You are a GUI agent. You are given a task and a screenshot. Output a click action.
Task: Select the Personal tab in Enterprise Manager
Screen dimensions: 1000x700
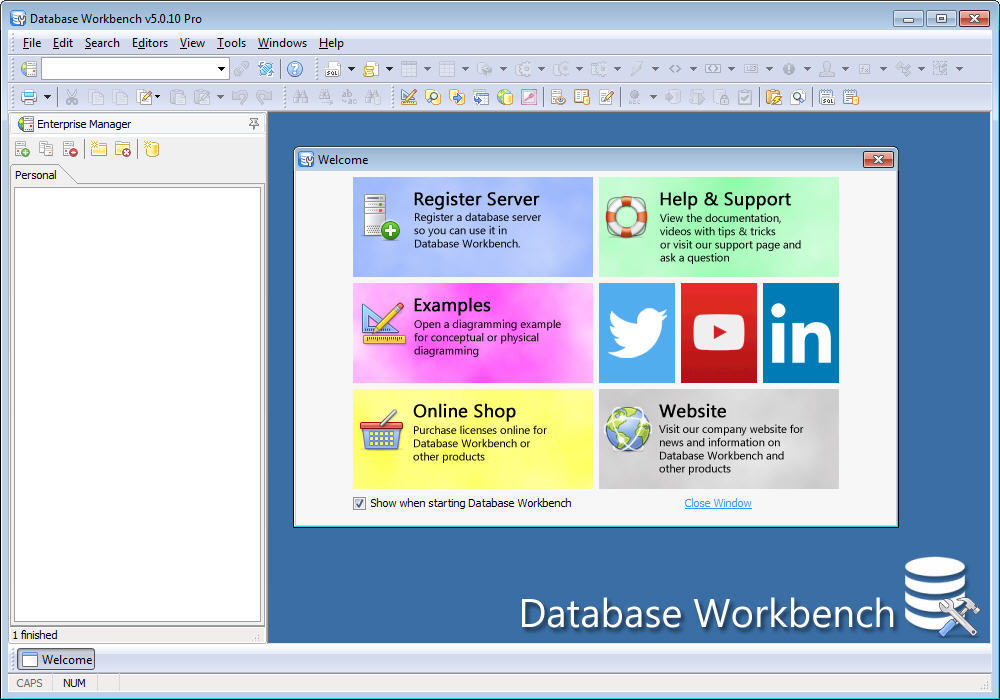coord(36,175)
